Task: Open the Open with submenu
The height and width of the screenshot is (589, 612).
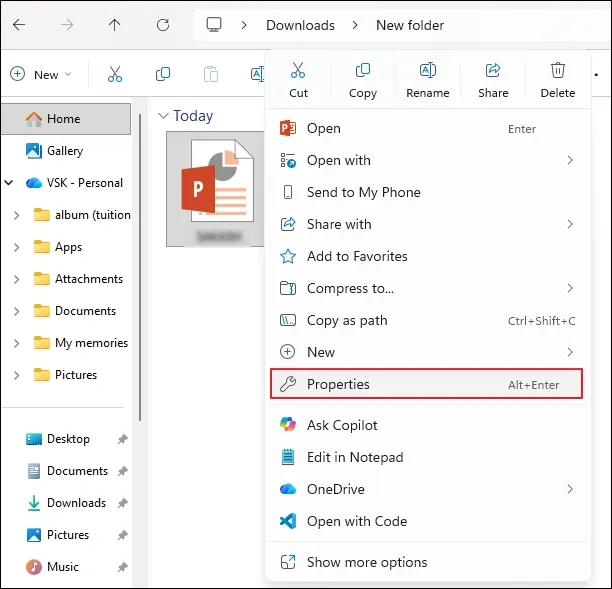Action: pyautogui.click(x=427, y=160)
